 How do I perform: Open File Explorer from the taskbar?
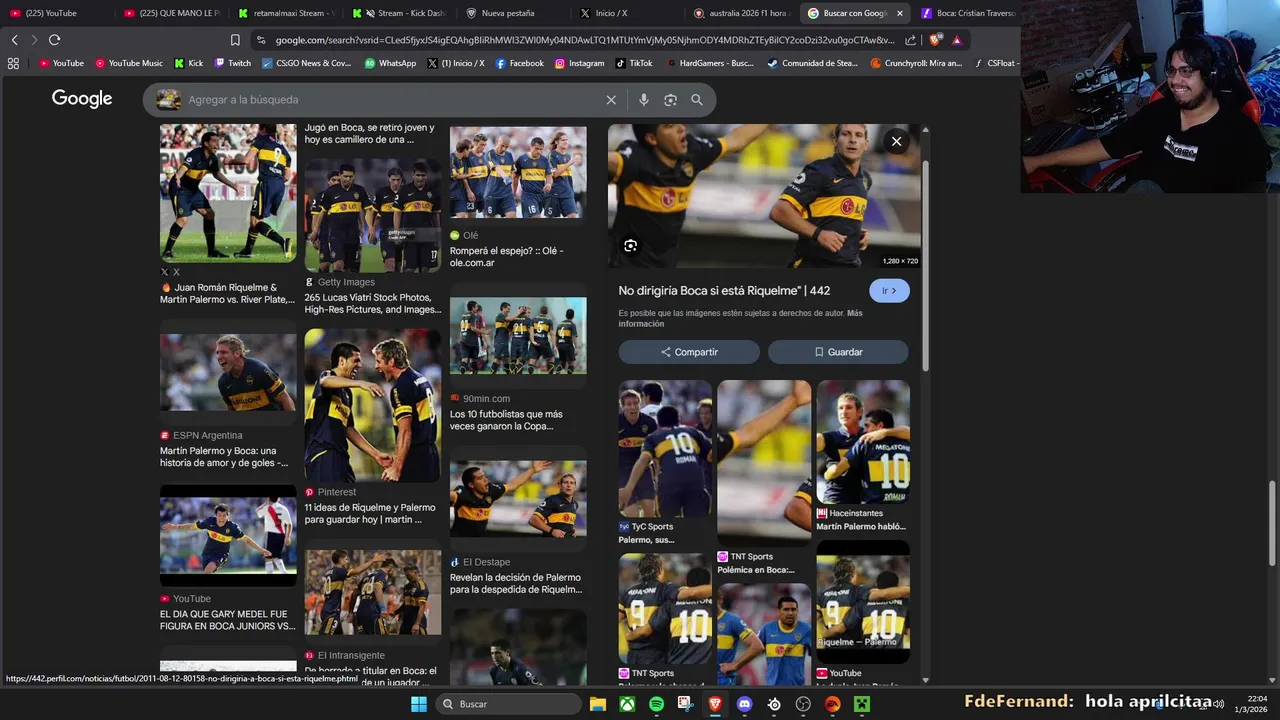(597, 704)
